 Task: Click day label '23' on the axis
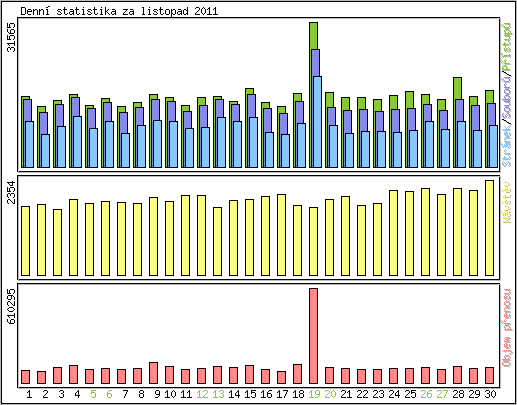pyautogui.click(x=378, y=394)
